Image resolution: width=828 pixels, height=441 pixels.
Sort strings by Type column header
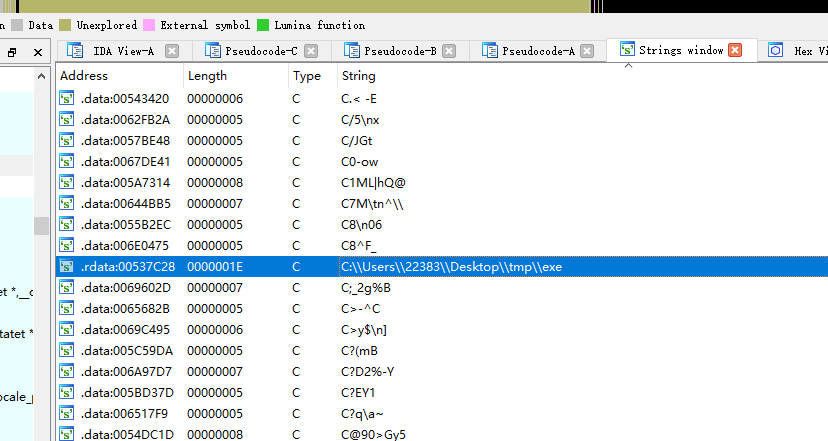pos(313,76)
